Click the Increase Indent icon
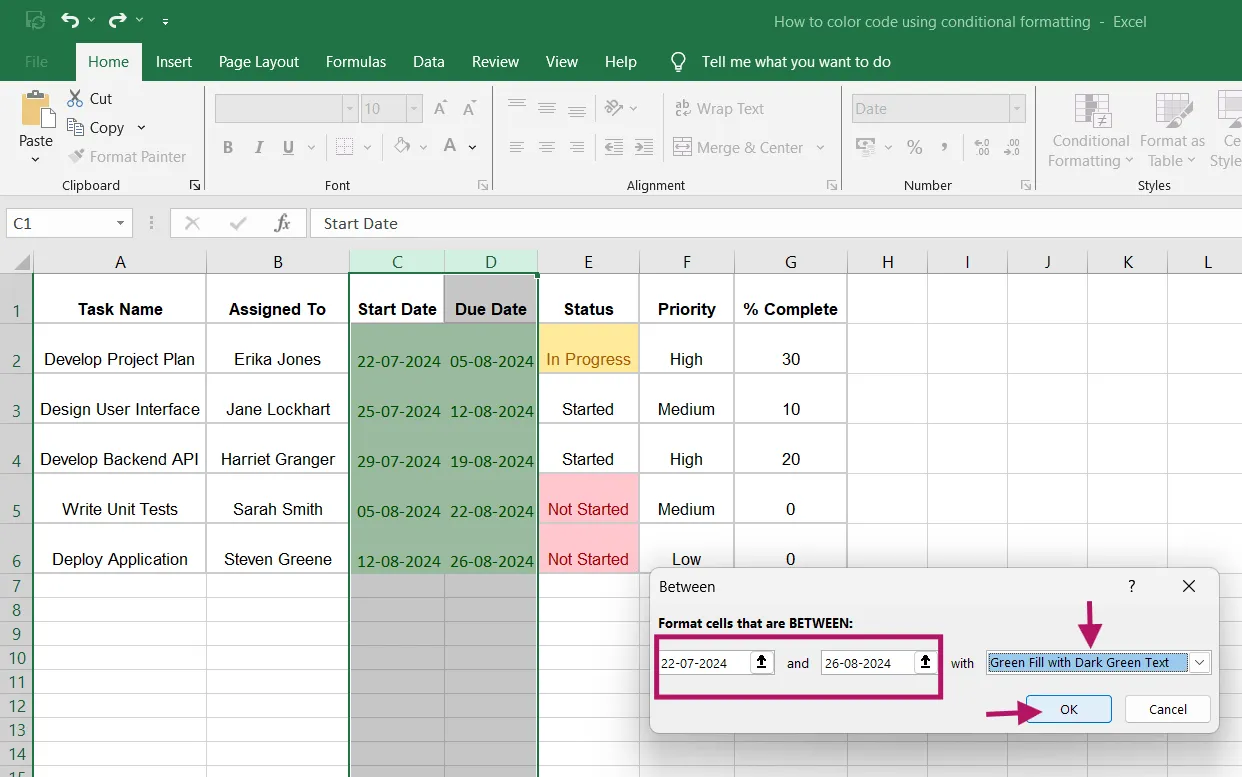This screenshot has height=777, width=1242. point(645,147)
